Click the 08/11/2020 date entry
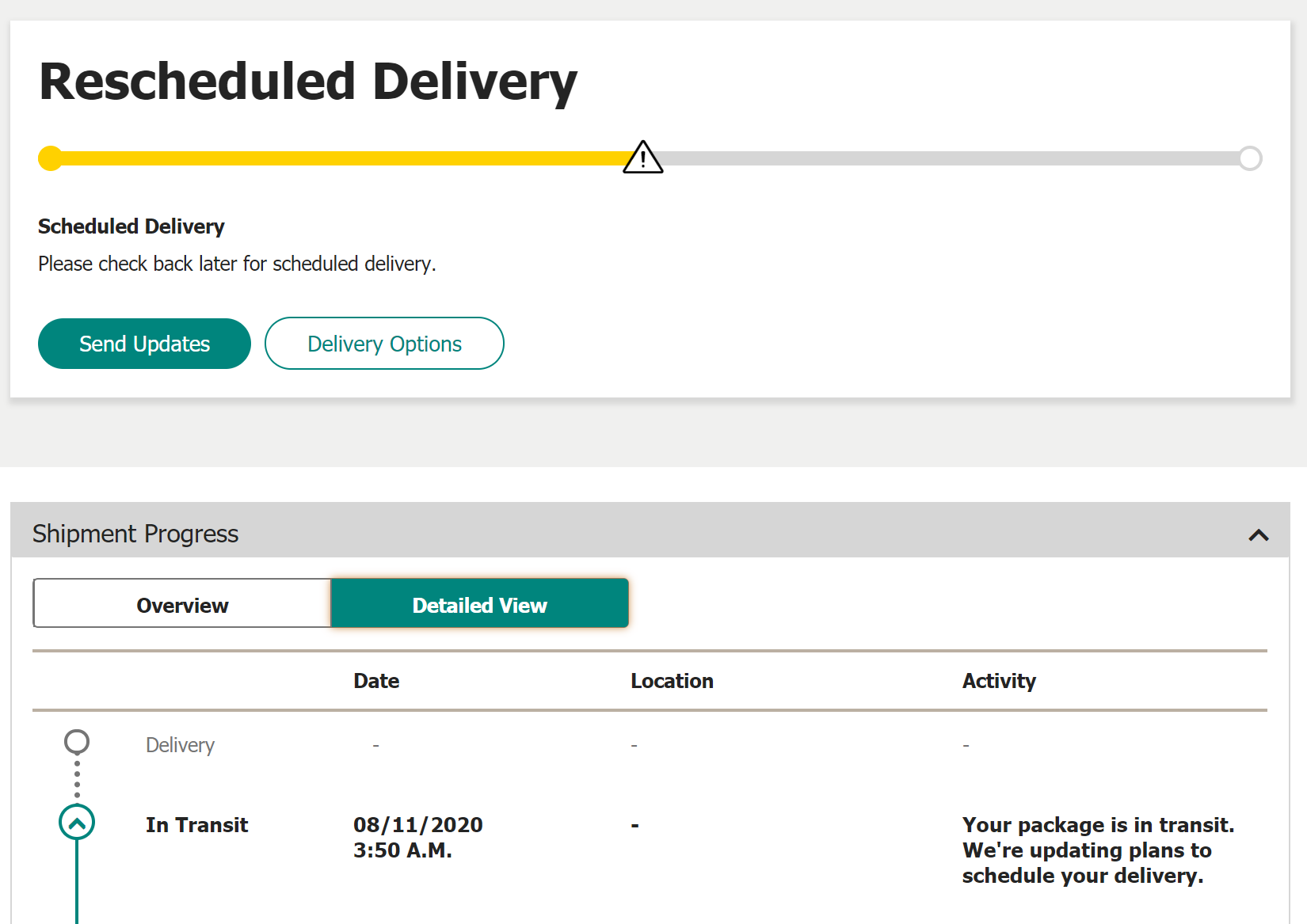Image resolution: width=1307 pixels, height=924 pixels. click(418, 825)
